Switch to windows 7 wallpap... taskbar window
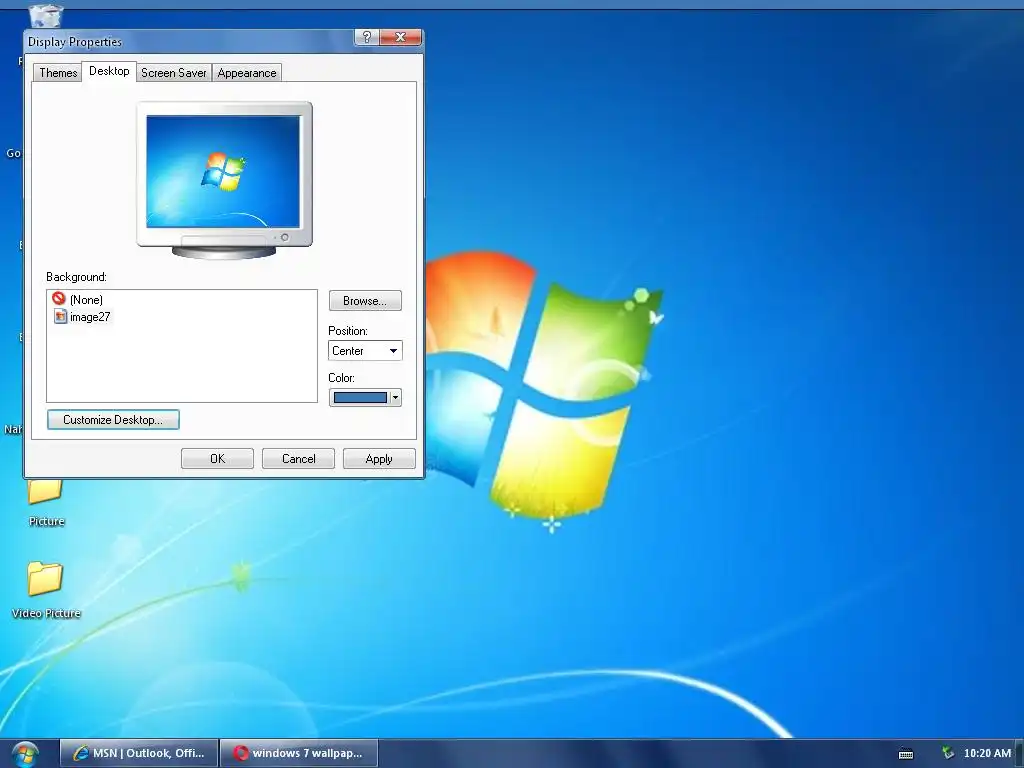Image resolution: width=1024 pixels, height=768 pixels. (299, 753)
